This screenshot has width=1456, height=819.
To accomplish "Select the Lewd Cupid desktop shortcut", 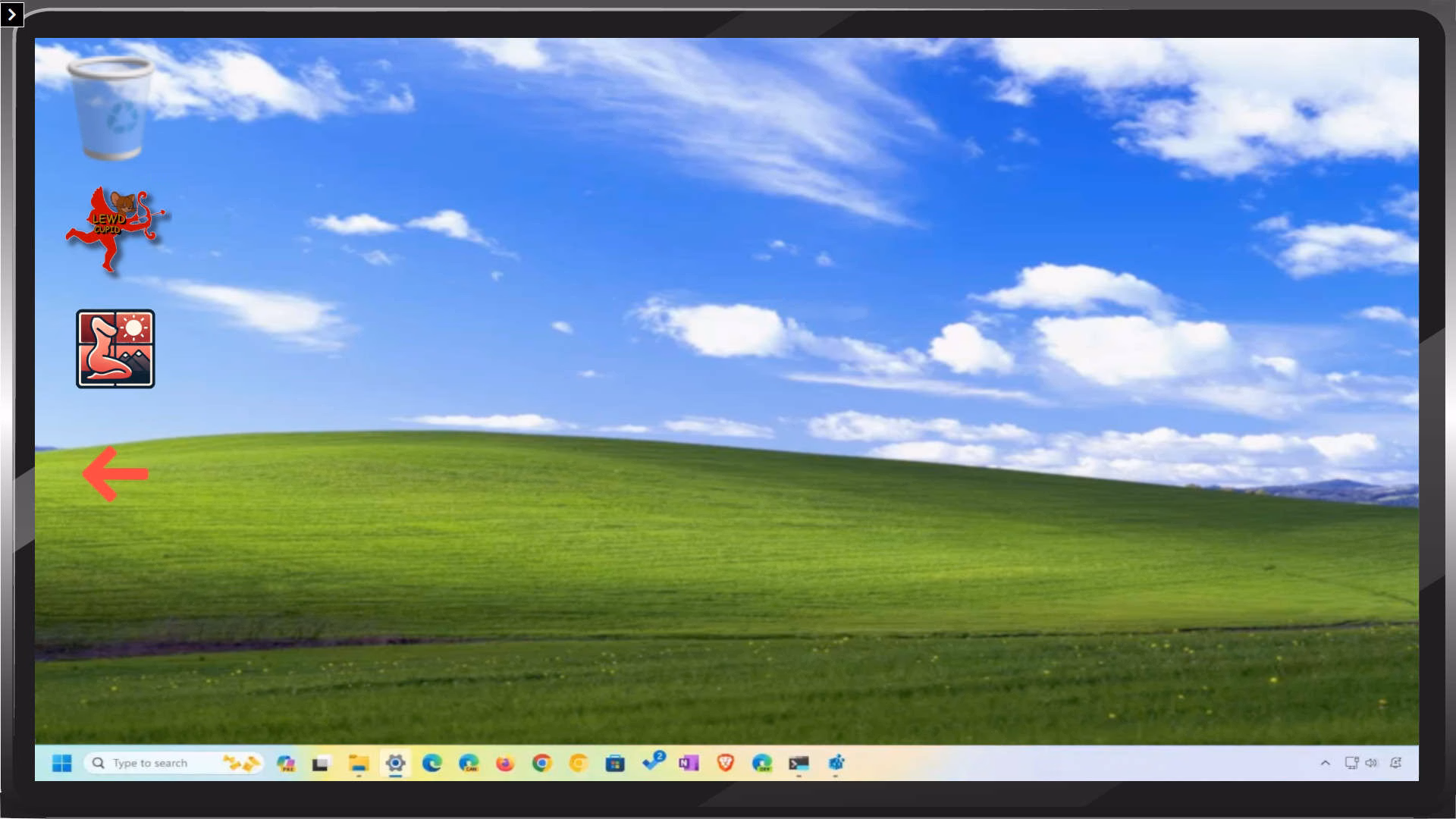I will tap(115, 228).
